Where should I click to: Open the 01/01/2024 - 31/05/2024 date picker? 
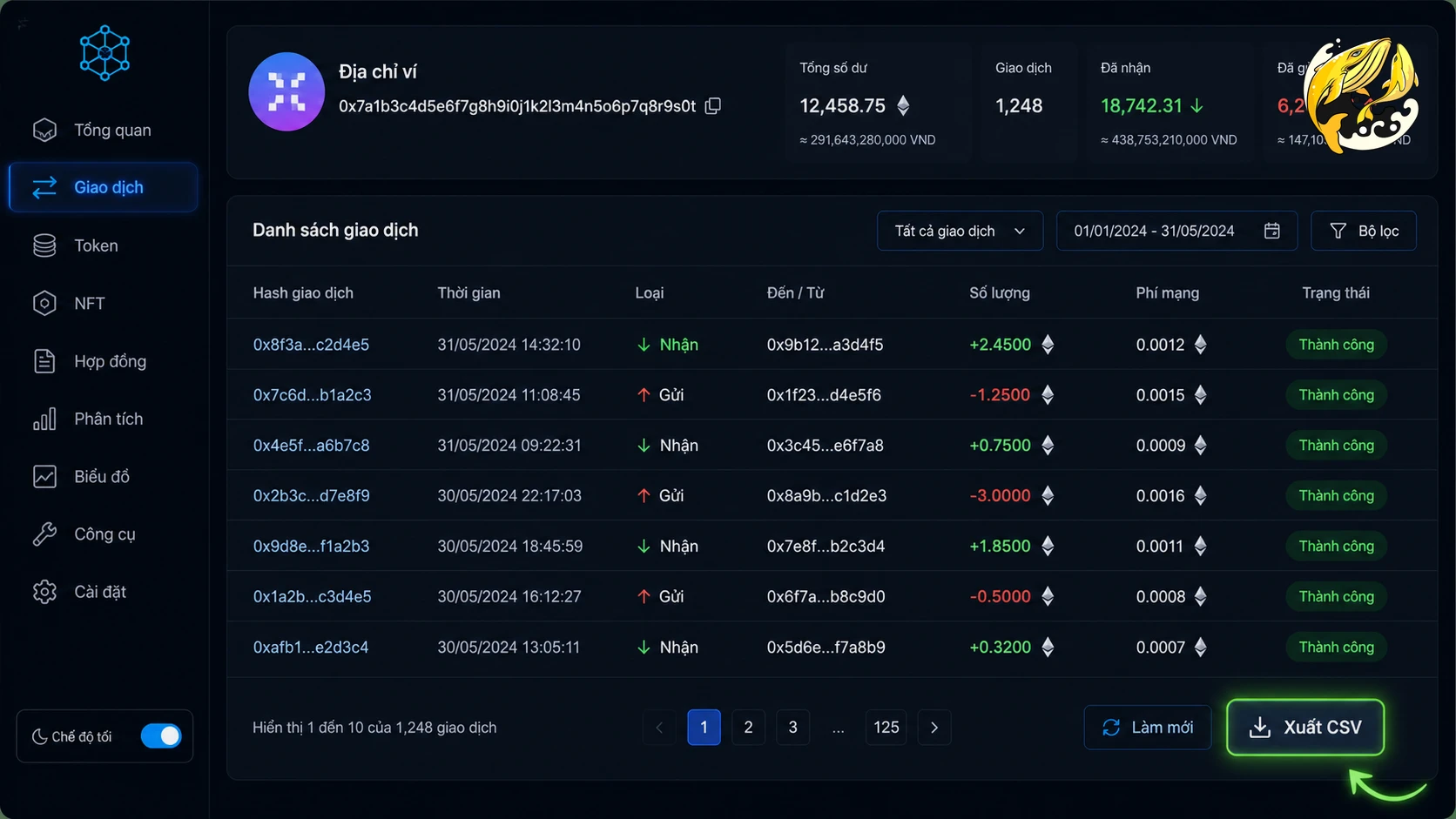[1176, 231]
